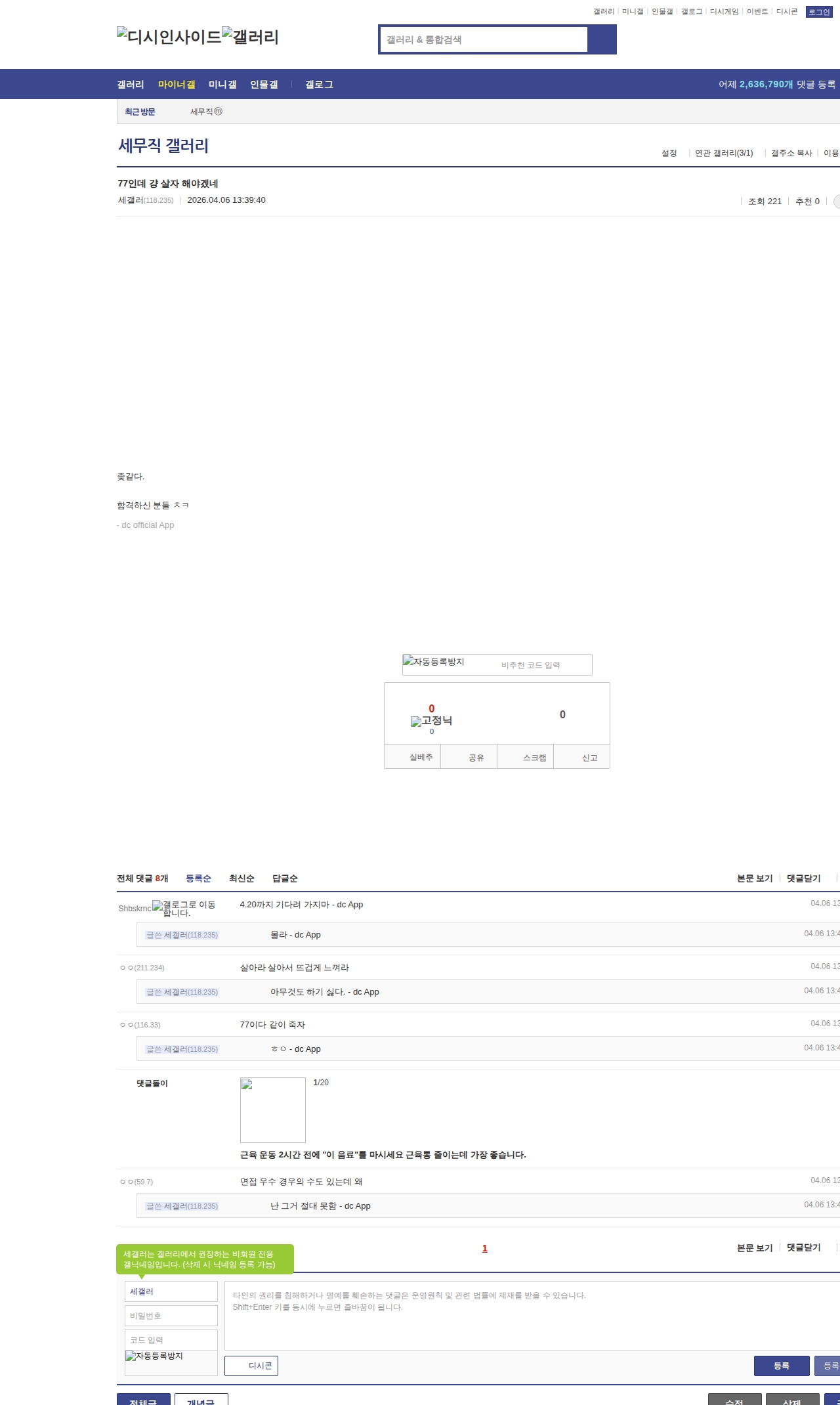Focus the 갤러리 & 통합검색 search field
The width and height of the screenshot is (840, 1405).
[484, 39]
